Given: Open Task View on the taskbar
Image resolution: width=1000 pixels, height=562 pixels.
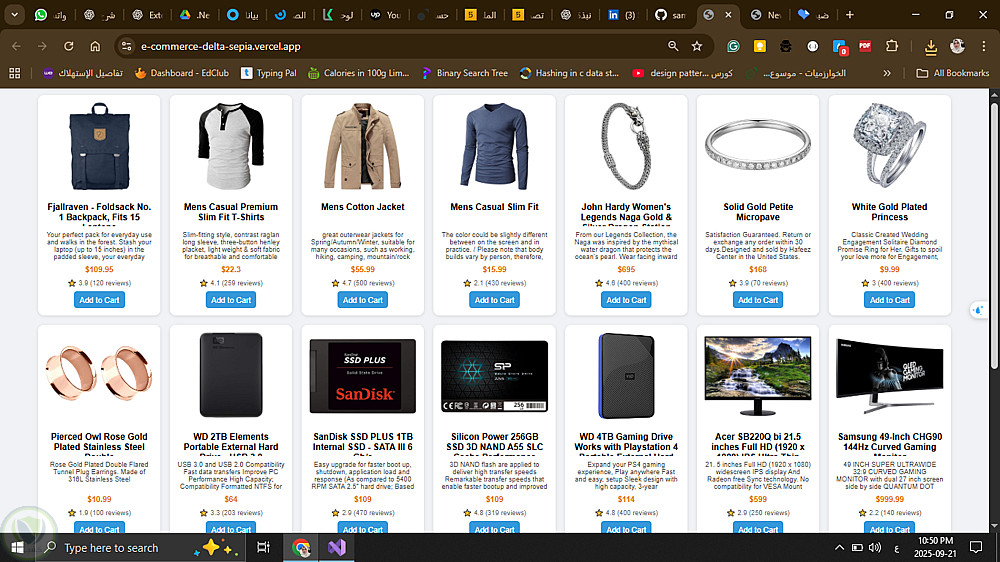Looking at the screenshot, I should 263,547.
